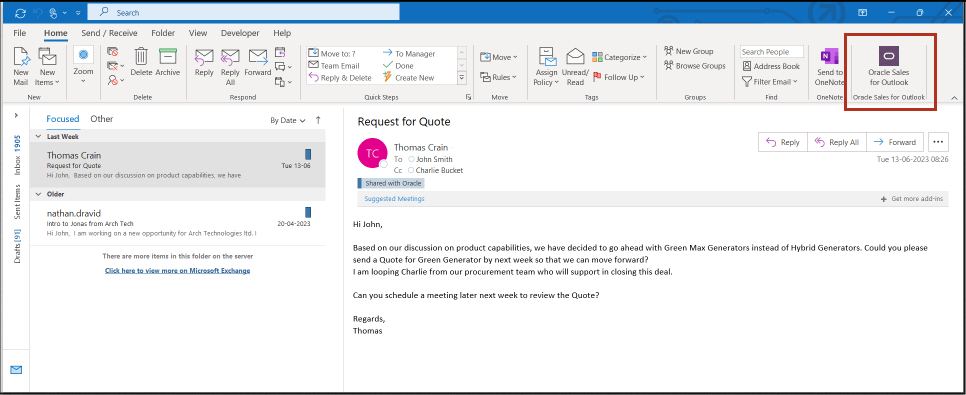Open the Follow Up dropdown
The image size is (966, 395).
click(x=618, y=77)
